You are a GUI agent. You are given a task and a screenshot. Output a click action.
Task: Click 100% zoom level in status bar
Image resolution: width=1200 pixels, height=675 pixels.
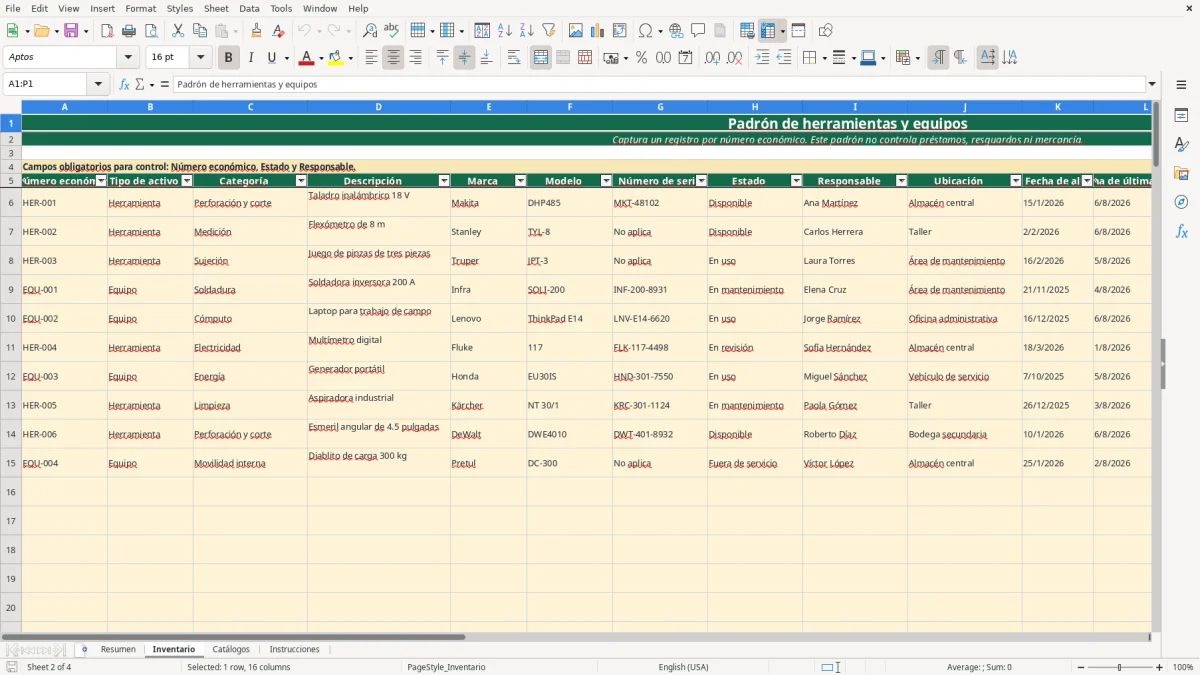(x=1183, y=667)
